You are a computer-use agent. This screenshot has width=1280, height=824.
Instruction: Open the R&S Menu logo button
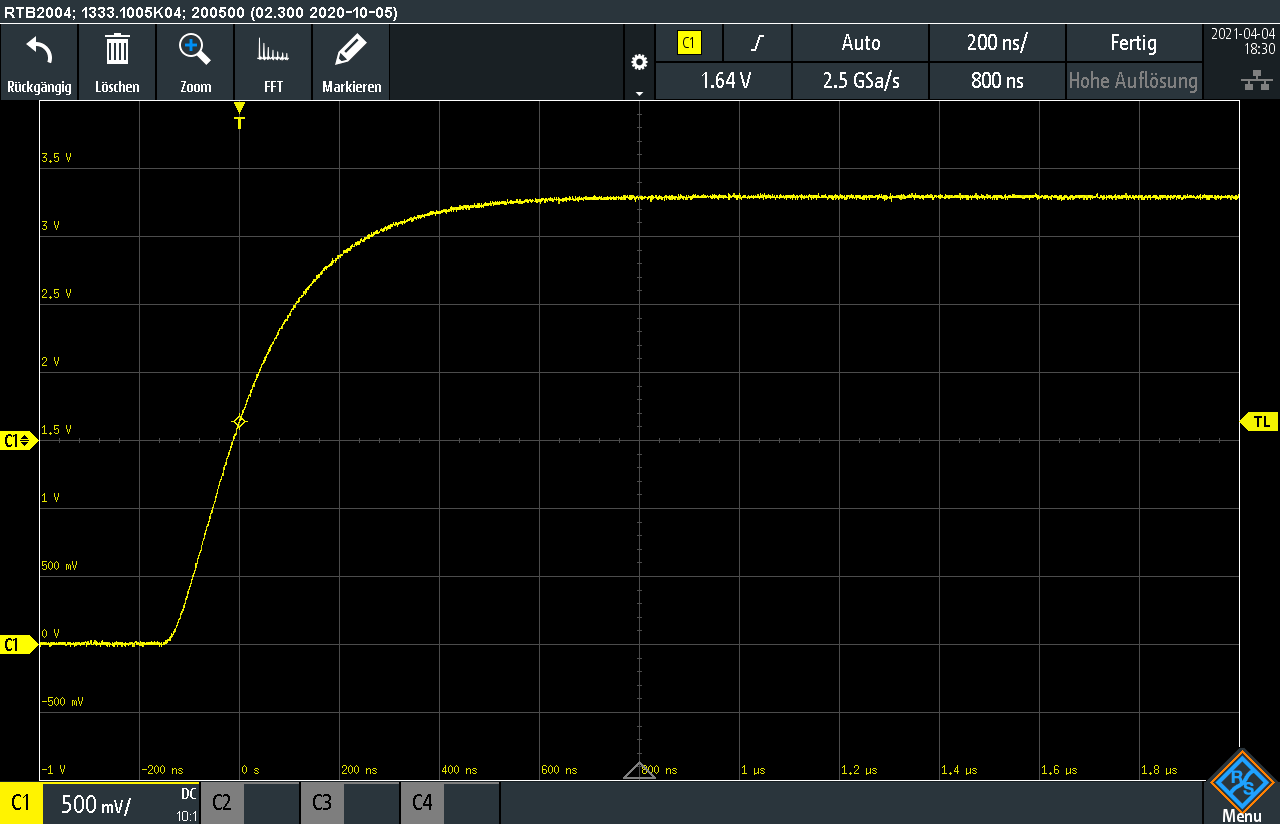click(x=1241, y=787)
